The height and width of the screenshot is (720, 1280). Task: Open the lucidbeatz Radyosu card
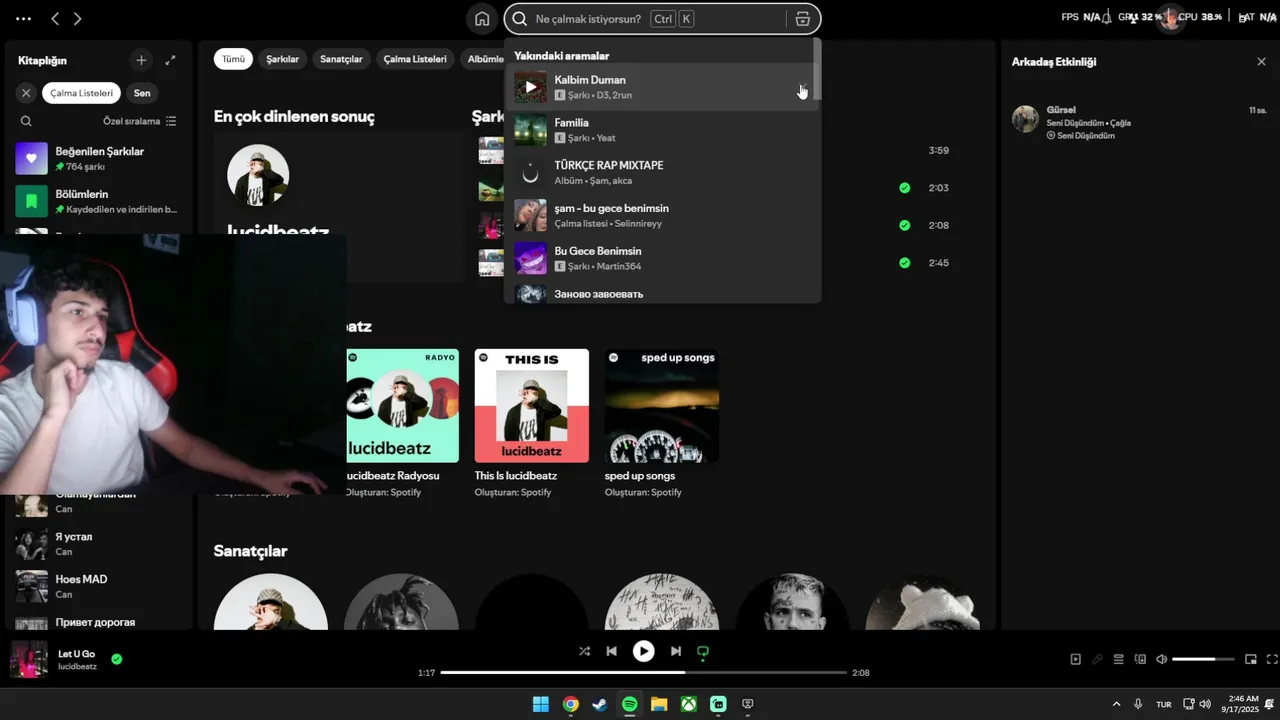[x=402, y=423]
